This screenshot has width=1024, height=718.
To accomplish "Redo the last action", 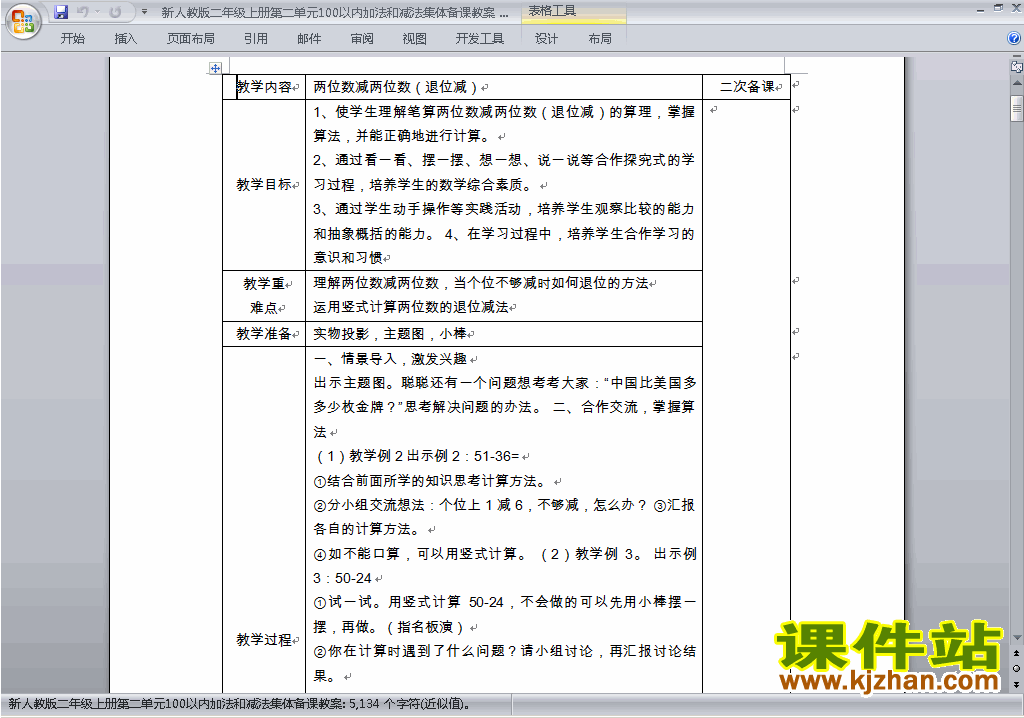I will coord(116,12).
